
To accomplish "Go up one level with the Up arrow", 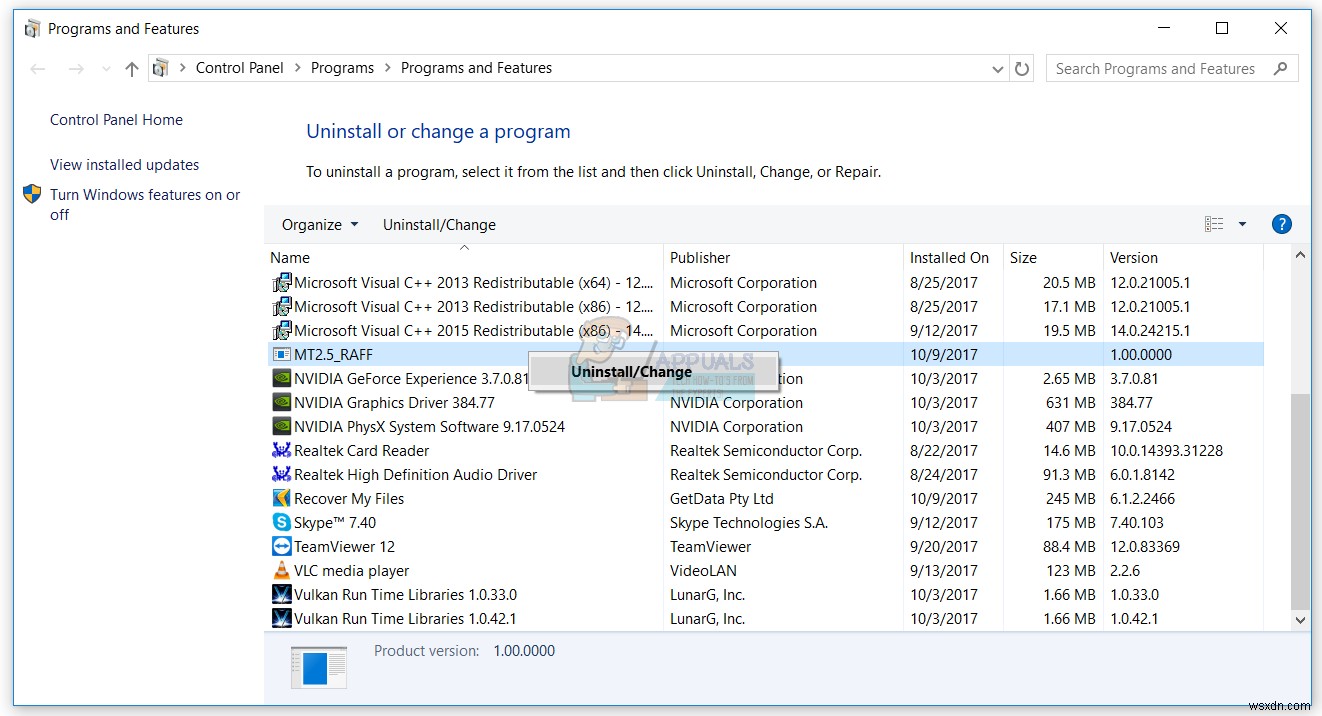I will 131,69.
